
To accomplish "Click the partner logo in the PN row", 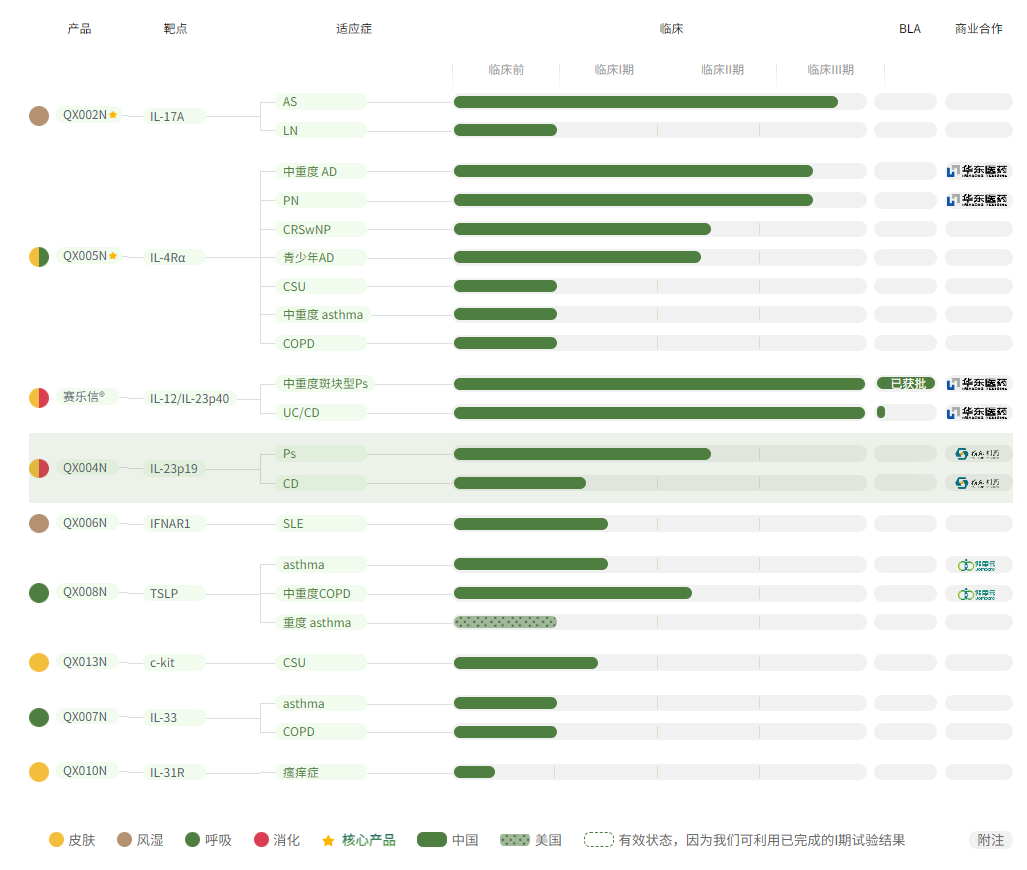I will [977, 200].
